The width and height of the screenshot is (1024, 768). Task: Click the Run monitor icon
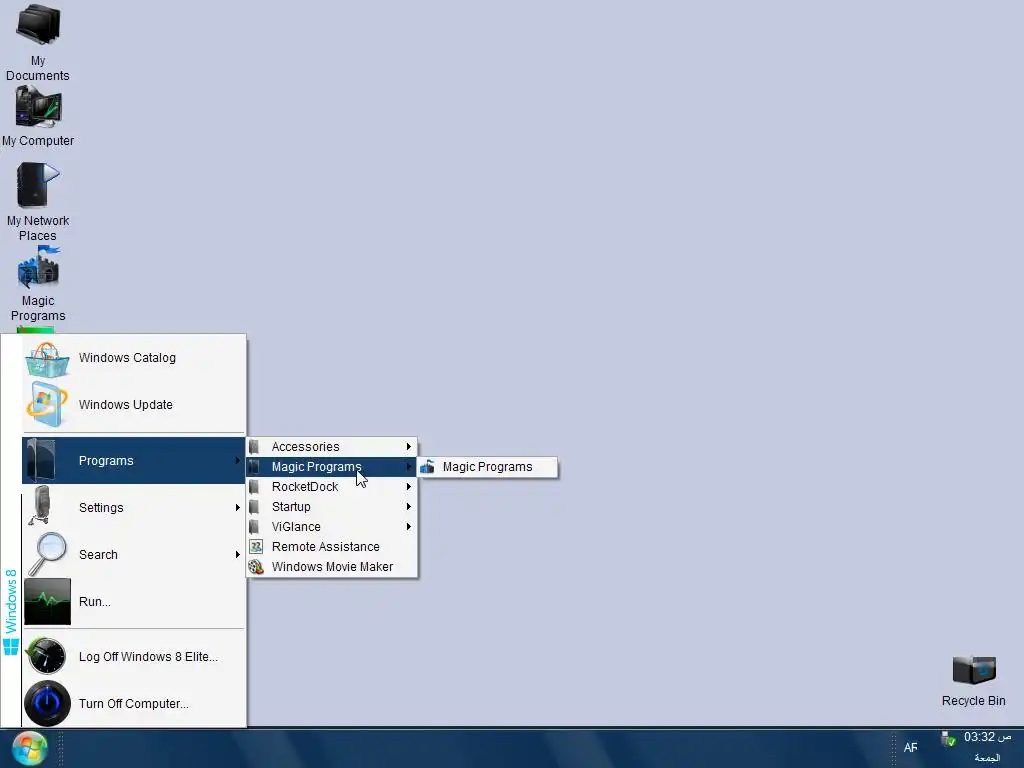point(47,601)
